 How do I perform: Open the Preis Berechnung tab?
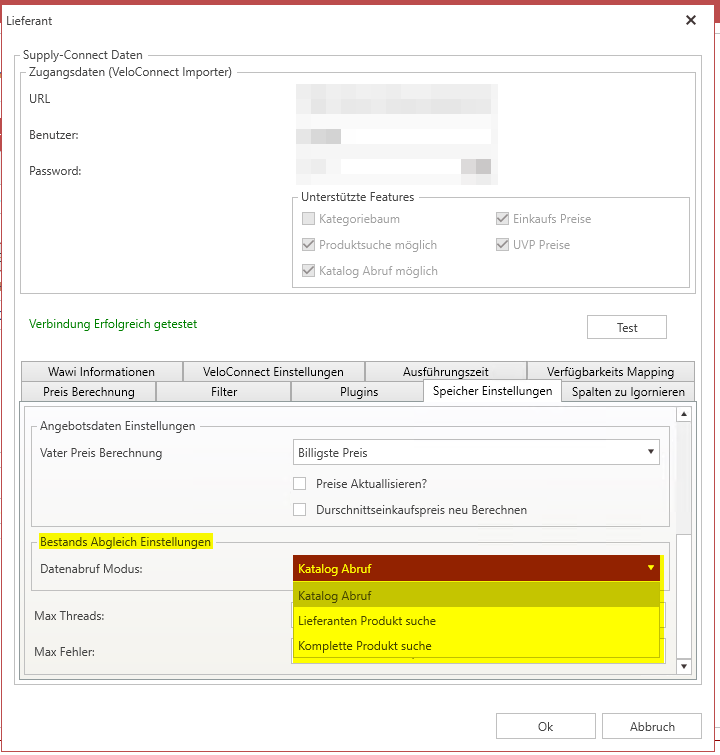pyautogui.click(x=89, y=391)
